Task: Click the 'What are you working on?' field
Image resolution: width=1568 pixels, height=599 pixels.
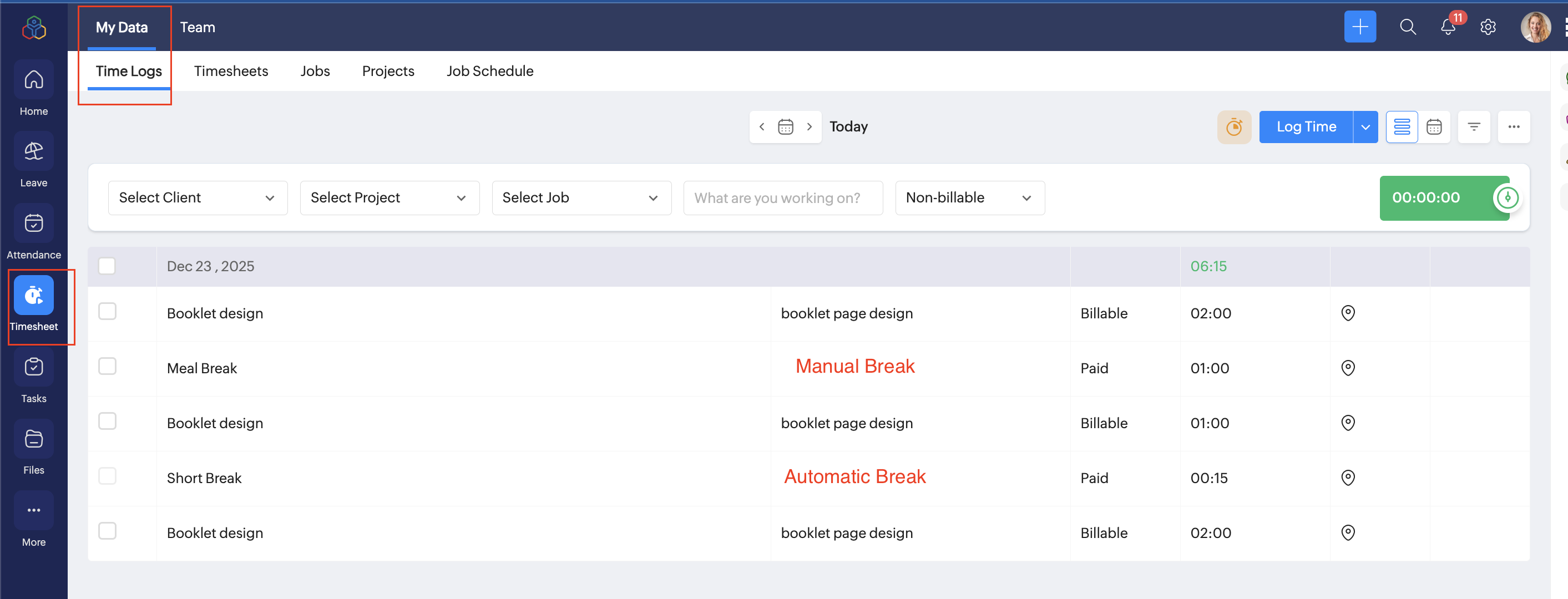Action: (x=782, y=198)
